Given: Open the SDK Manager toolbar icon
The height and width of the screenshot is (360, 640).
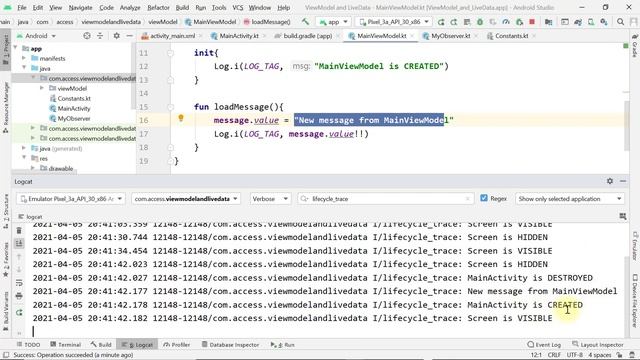Looking at the screenshot, I should [x=604, y=22].
